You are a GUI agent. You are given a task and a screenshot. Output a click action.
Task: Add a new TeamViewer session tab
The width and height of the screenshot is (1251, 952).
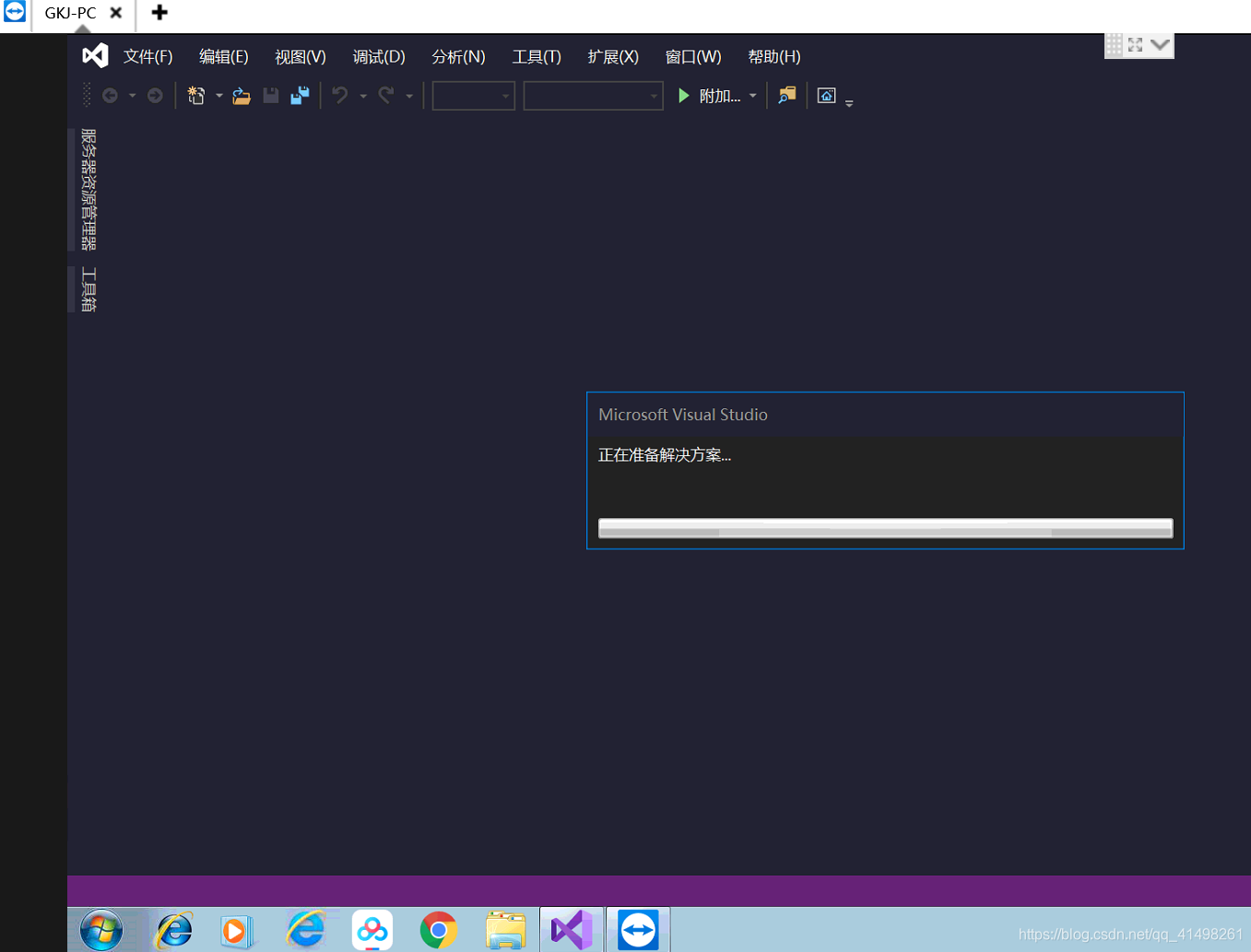(159, 13)
